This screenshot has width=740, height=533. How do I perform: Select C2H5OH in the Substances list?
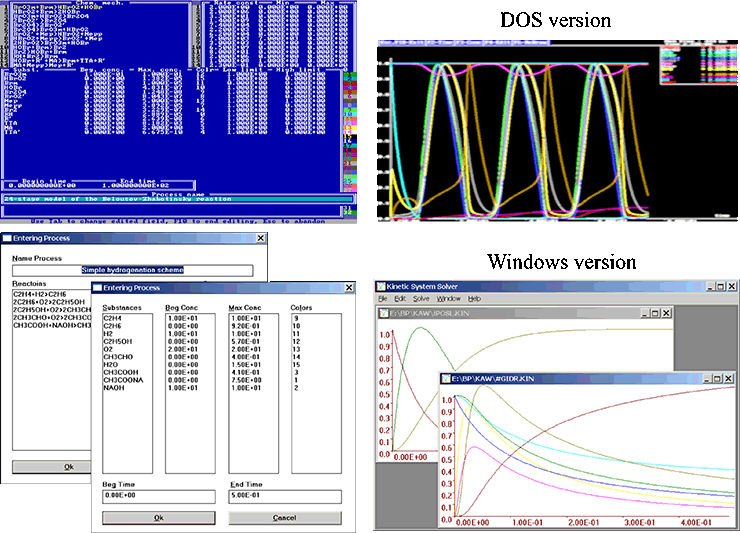point(116,341)
